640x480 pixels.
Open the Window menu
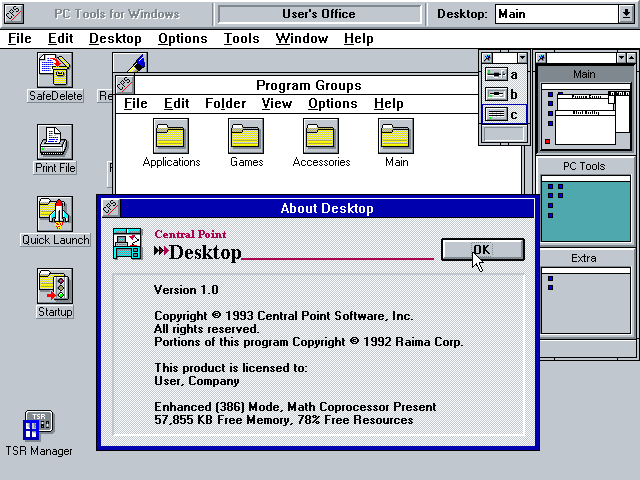(302, 38)
